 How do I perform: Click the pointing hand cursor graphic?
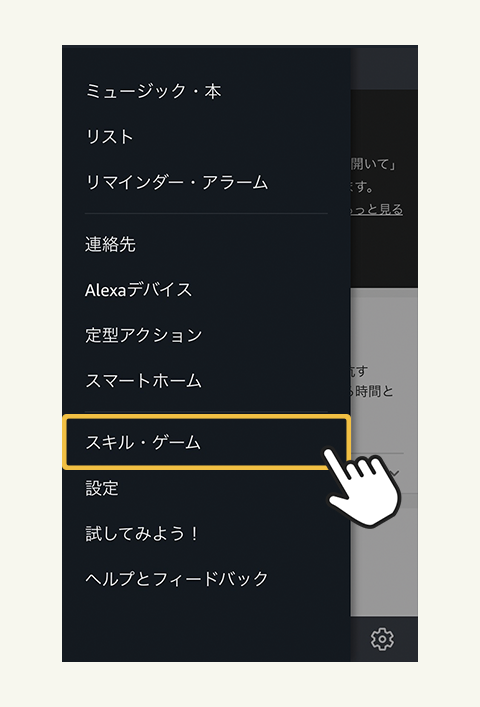pyautogui.click(x=362, y=487)
